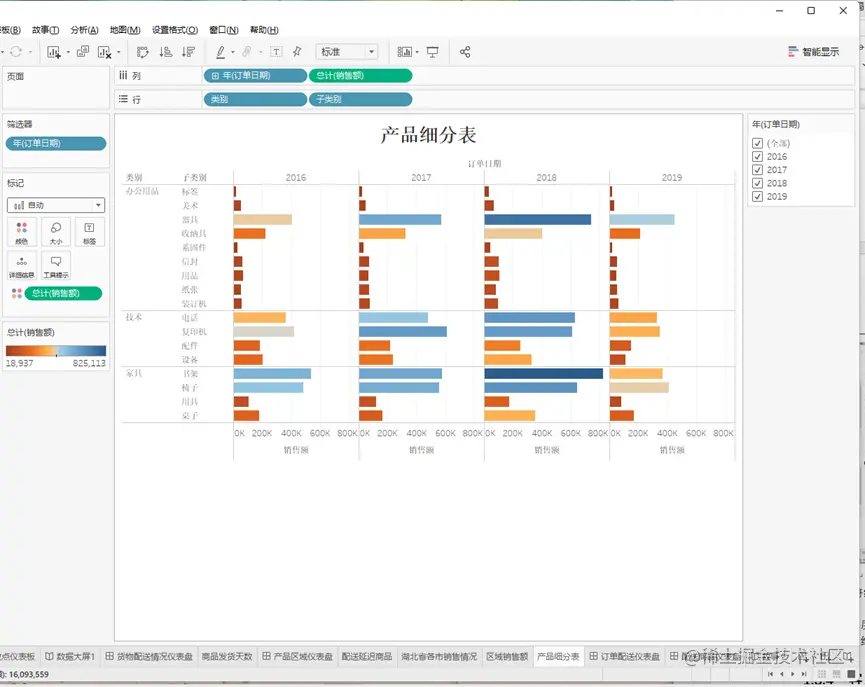Switch to the 配送延迟商品 sheet tab
The image size is (865, 687).
[x=367, y=656]
